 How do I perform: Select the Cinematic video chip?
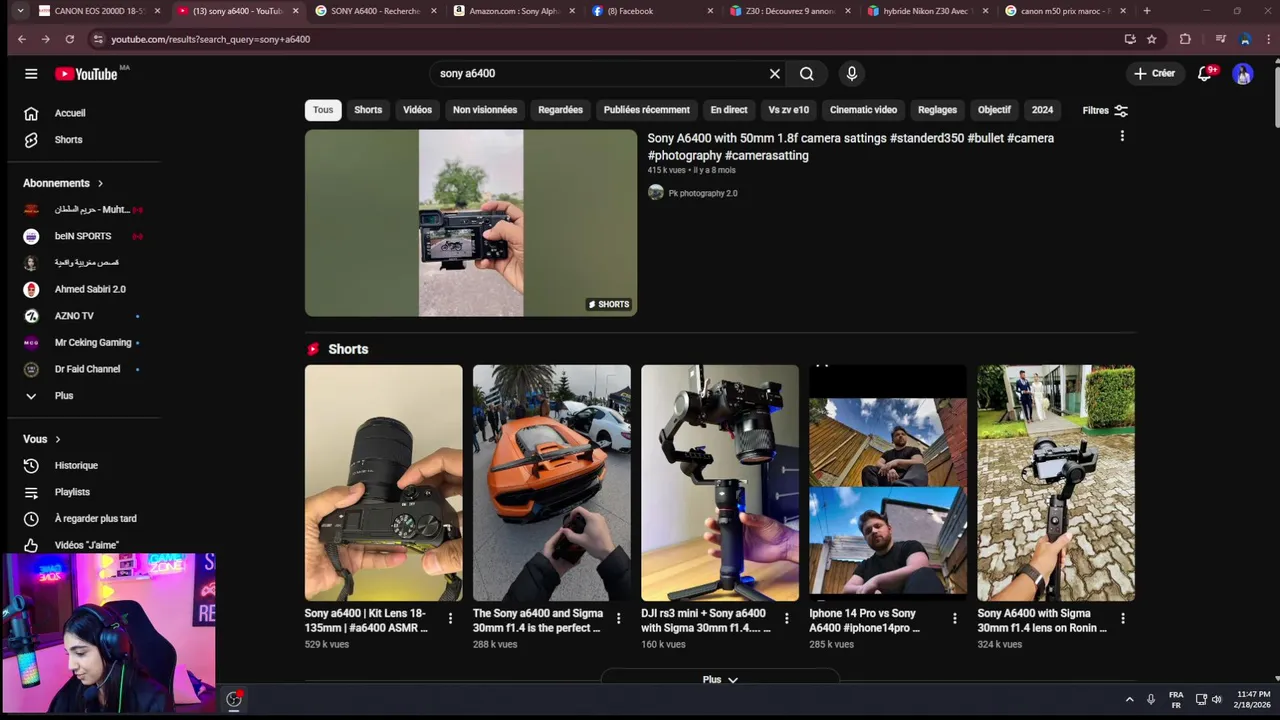(863, 110)
